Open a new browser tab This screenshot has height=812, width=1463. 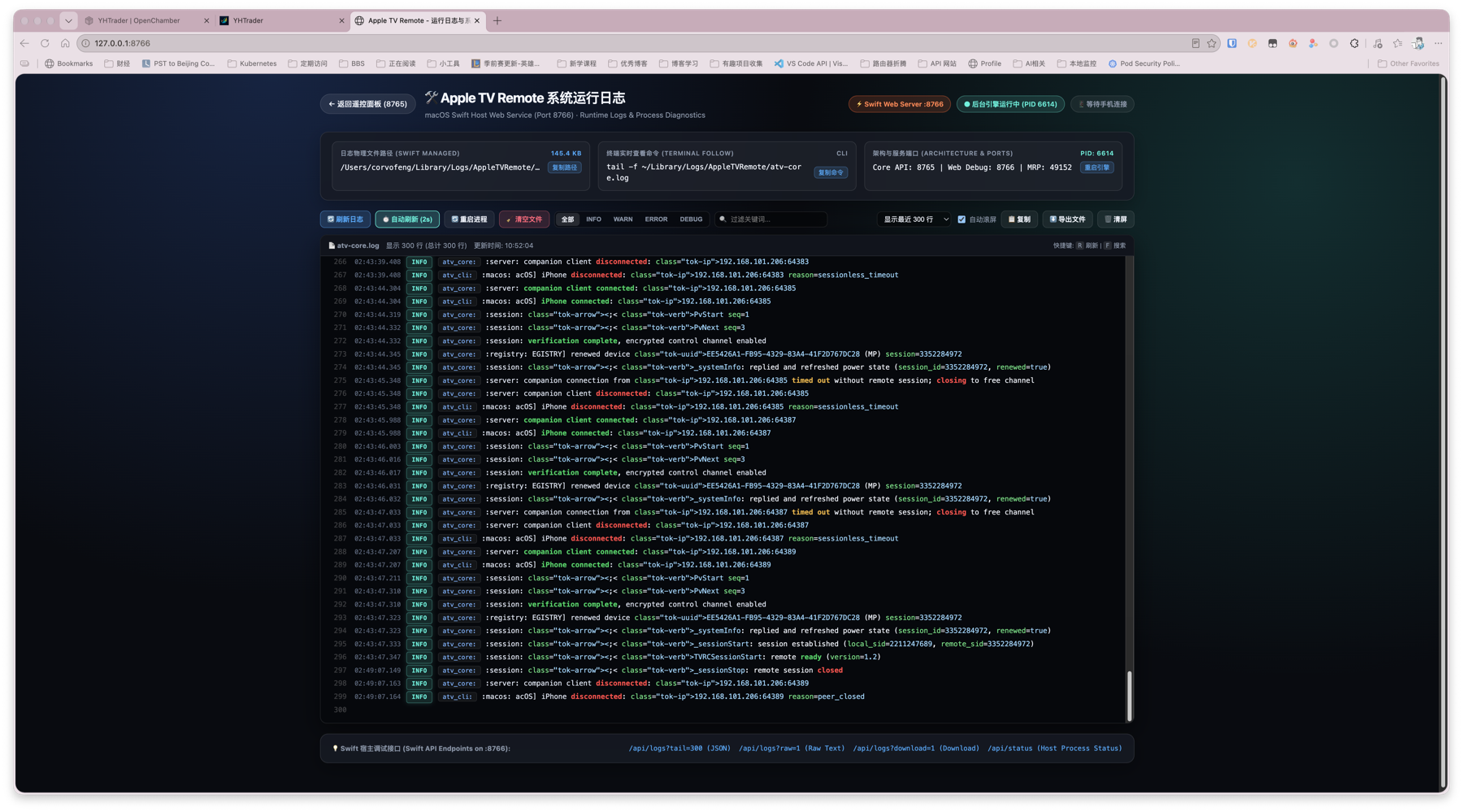click(x=497, y=20)
